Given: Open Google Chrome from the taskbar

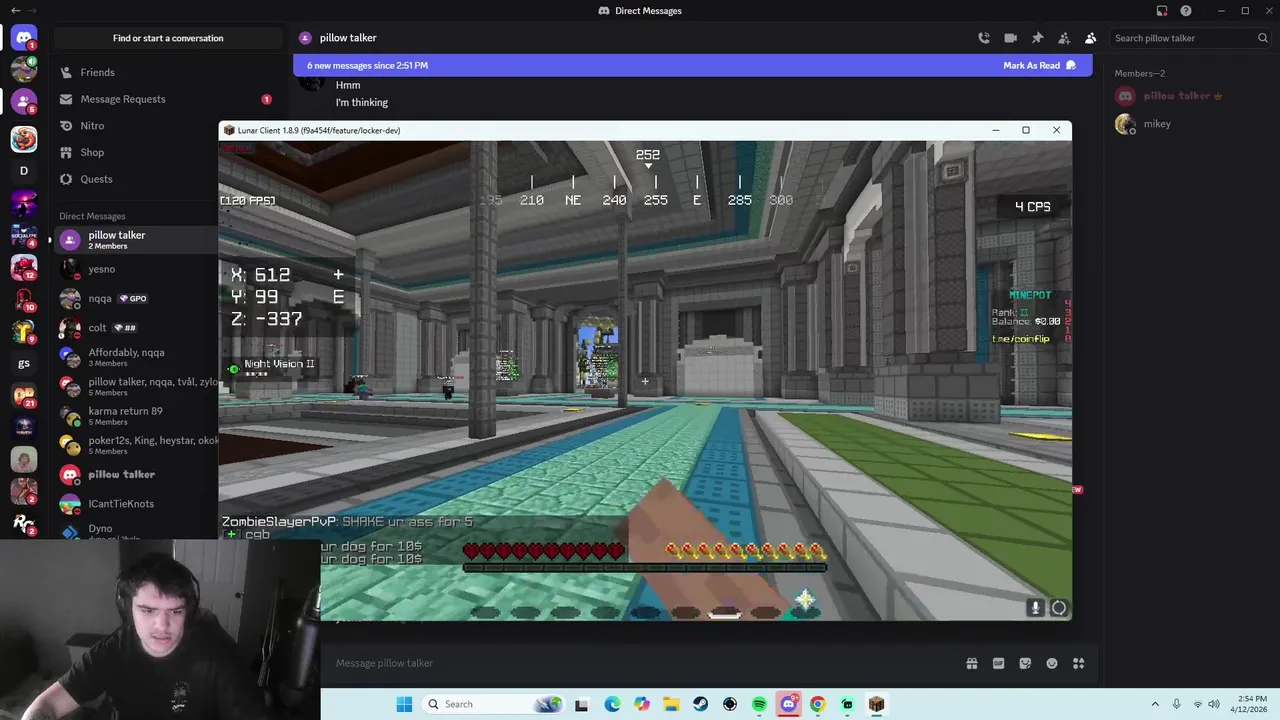Looking at the screenshot, I should 817,704.
